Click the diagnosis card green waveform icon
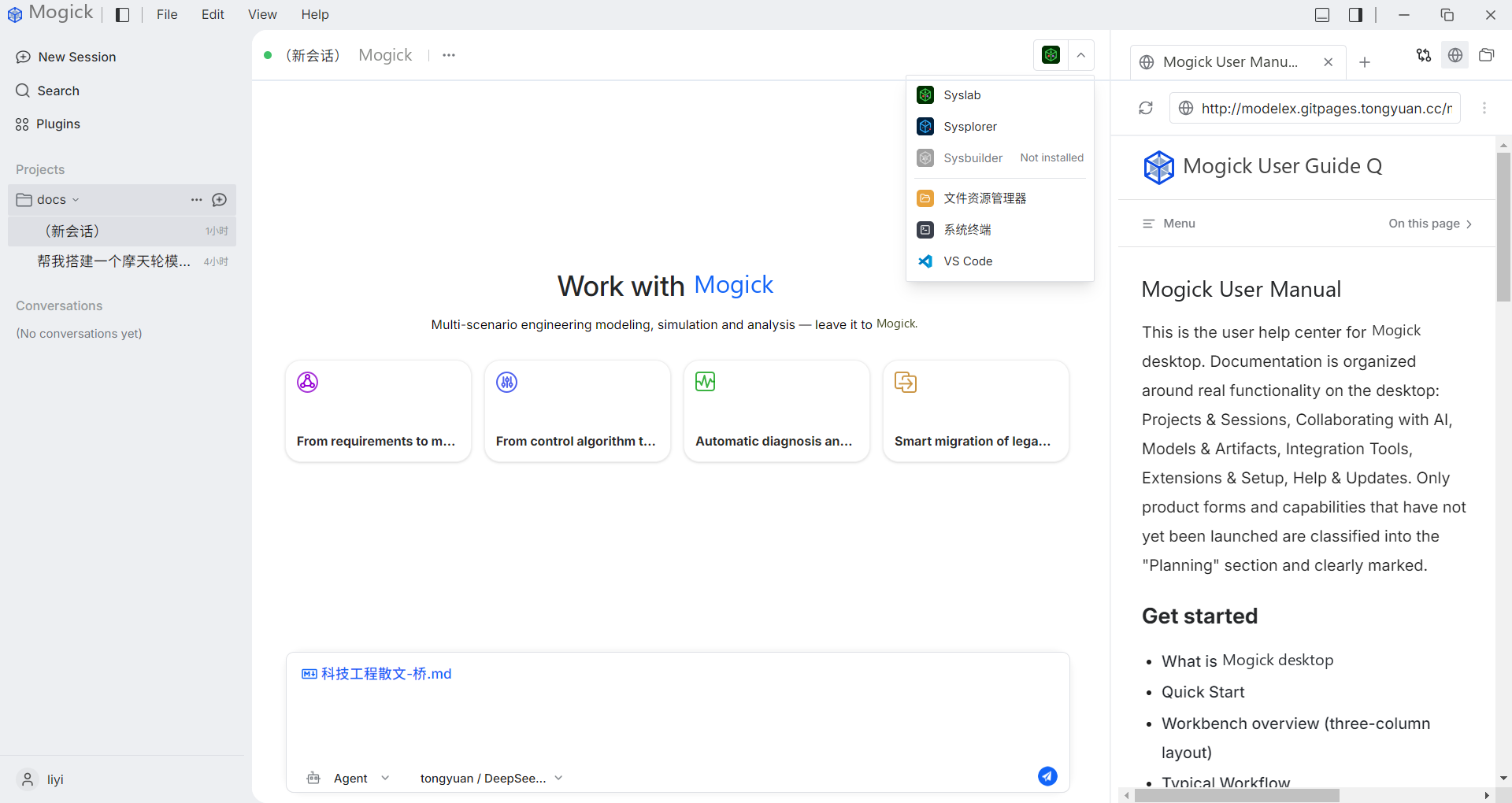The height and width of the screenshot is (803, 1512). [706, 382]
